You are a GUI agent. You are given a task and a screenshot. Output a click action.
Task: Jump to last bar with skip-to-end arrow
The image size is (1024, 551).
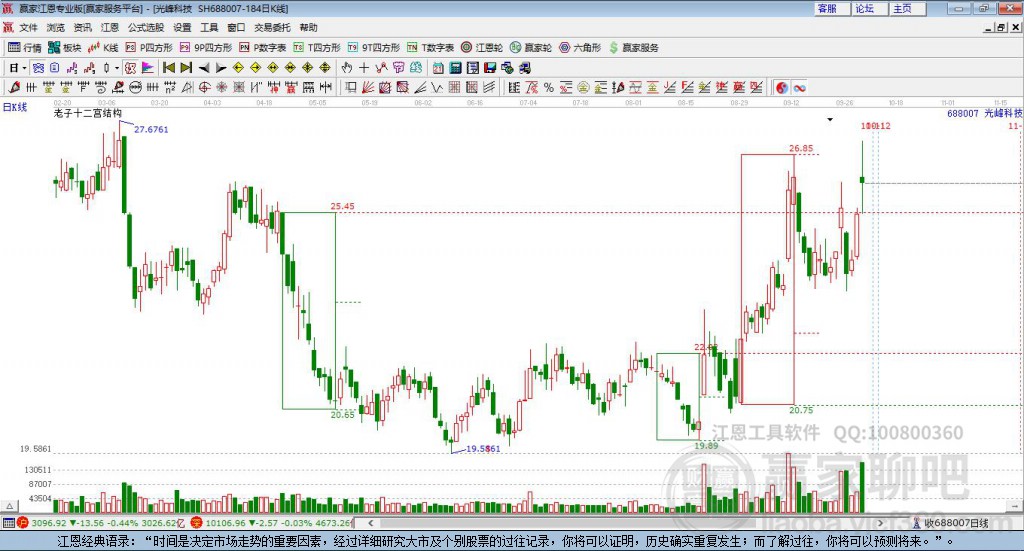click(186, 68)
